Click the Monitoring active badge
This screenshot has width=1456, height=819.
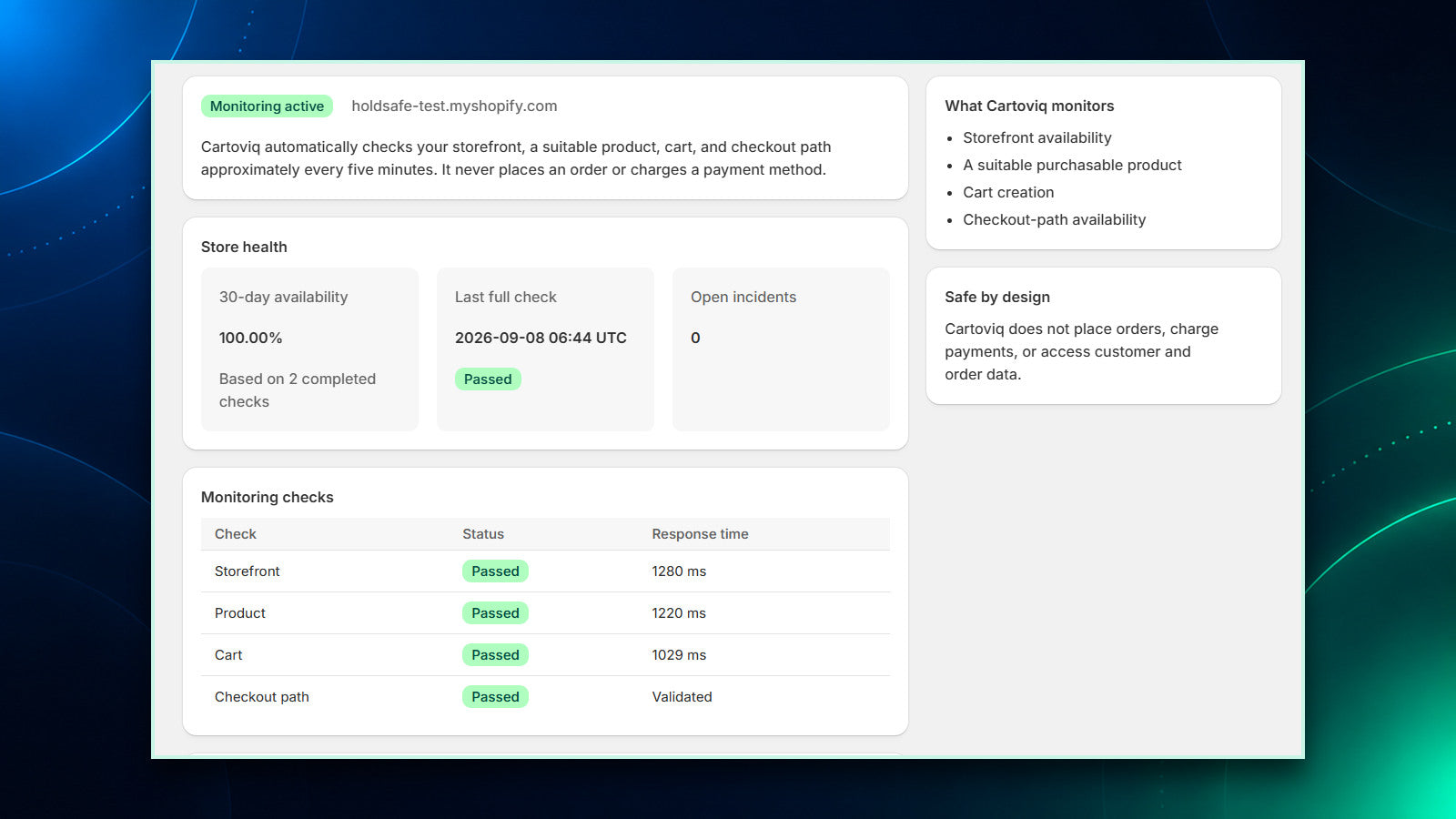(267, 106)
